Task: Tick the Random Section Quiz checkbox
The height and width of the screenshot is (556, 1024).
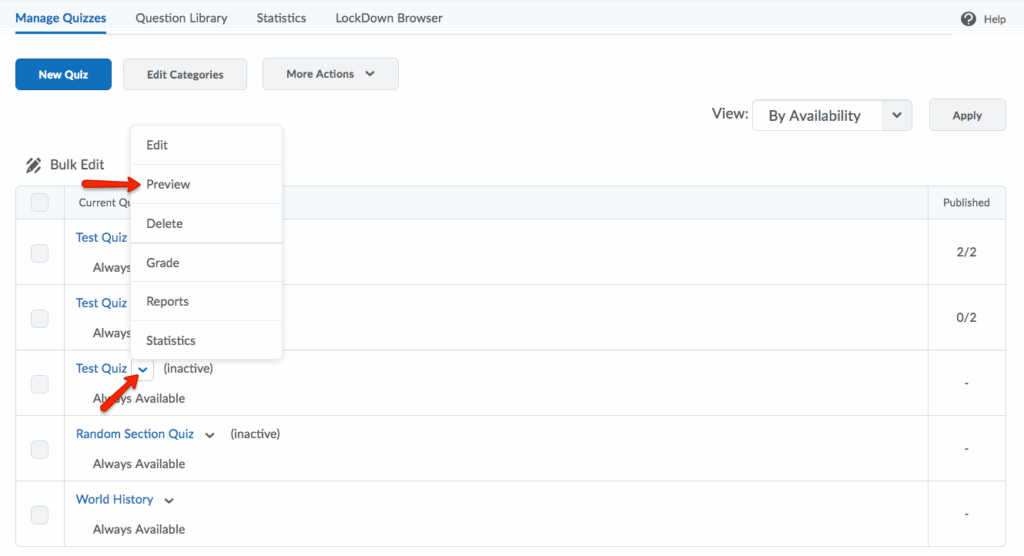Action: pyautogui.click(x=40, y=449)
